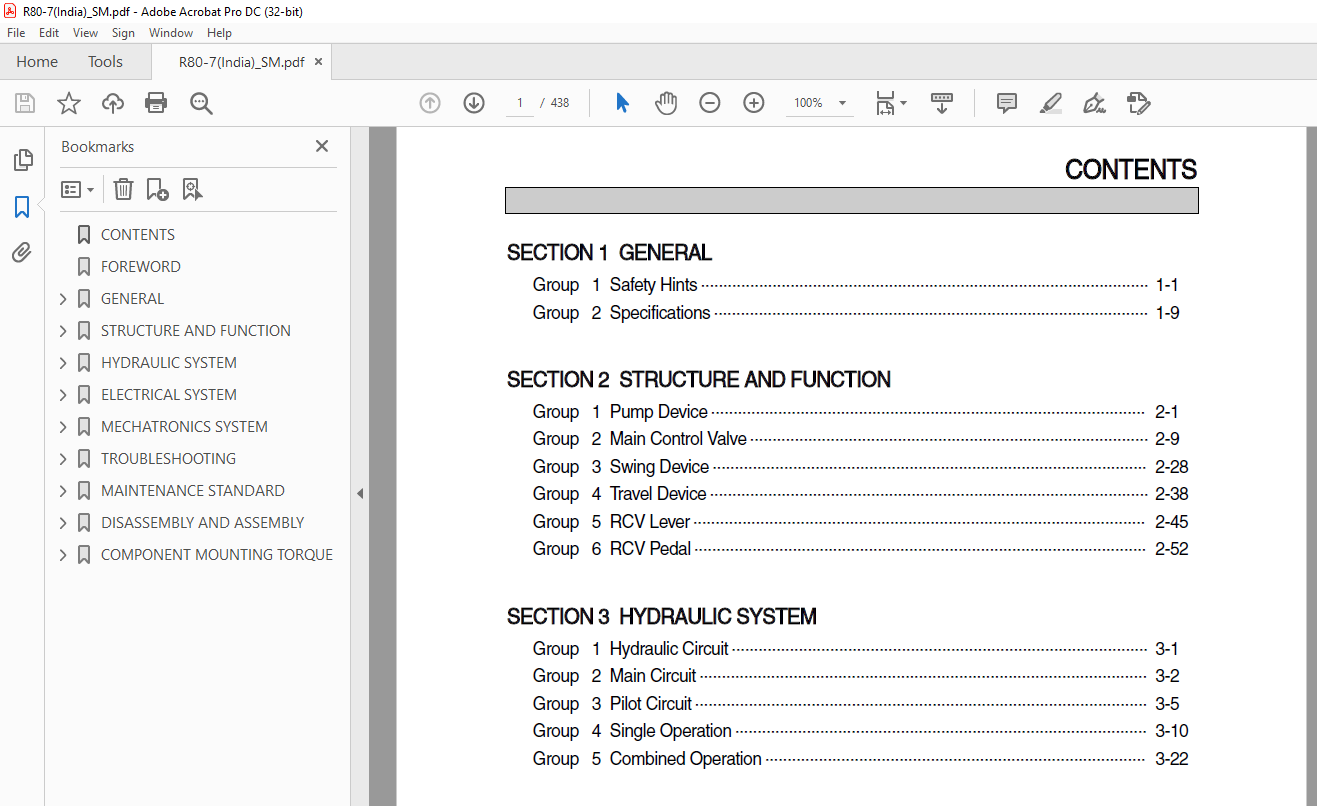
Task: Expand the HYDRAULIC SYSTEM bookmark
Action: click(63, 363)
